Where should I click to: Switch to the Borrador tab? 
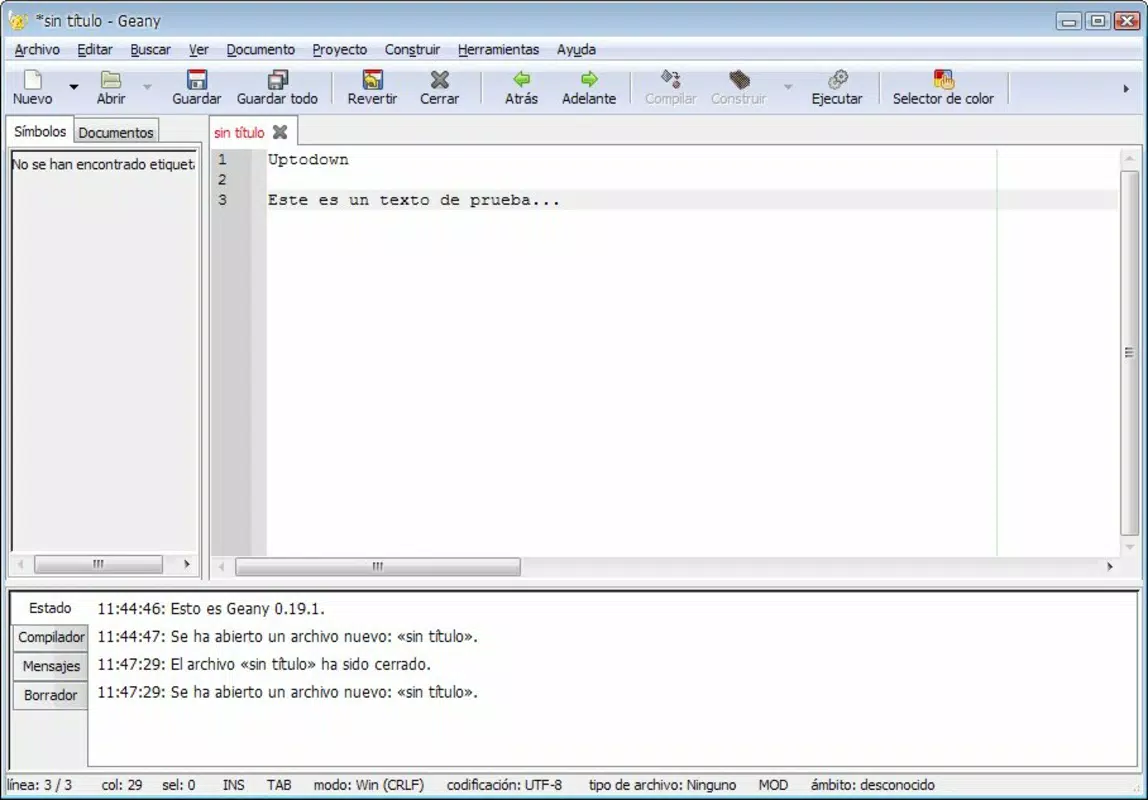pyautogui.click(x=51, y=695)
